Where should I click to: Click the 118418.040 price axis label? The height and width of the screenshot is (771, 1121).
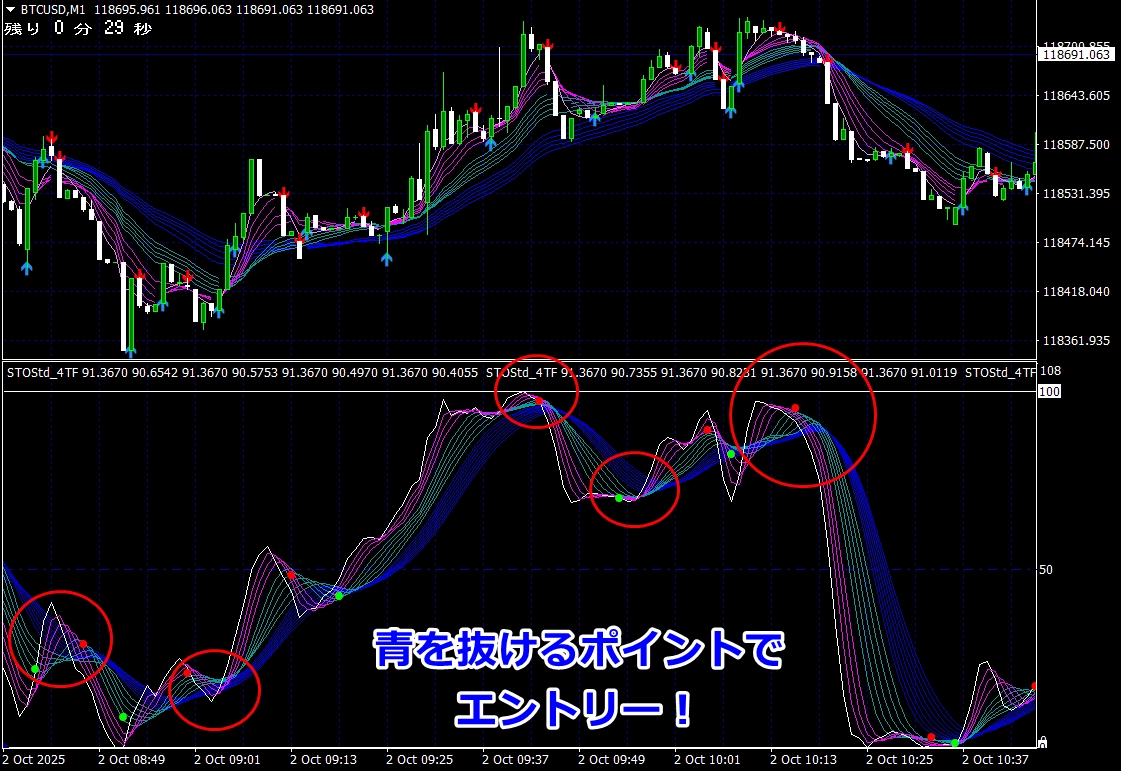click(1076, 292)
